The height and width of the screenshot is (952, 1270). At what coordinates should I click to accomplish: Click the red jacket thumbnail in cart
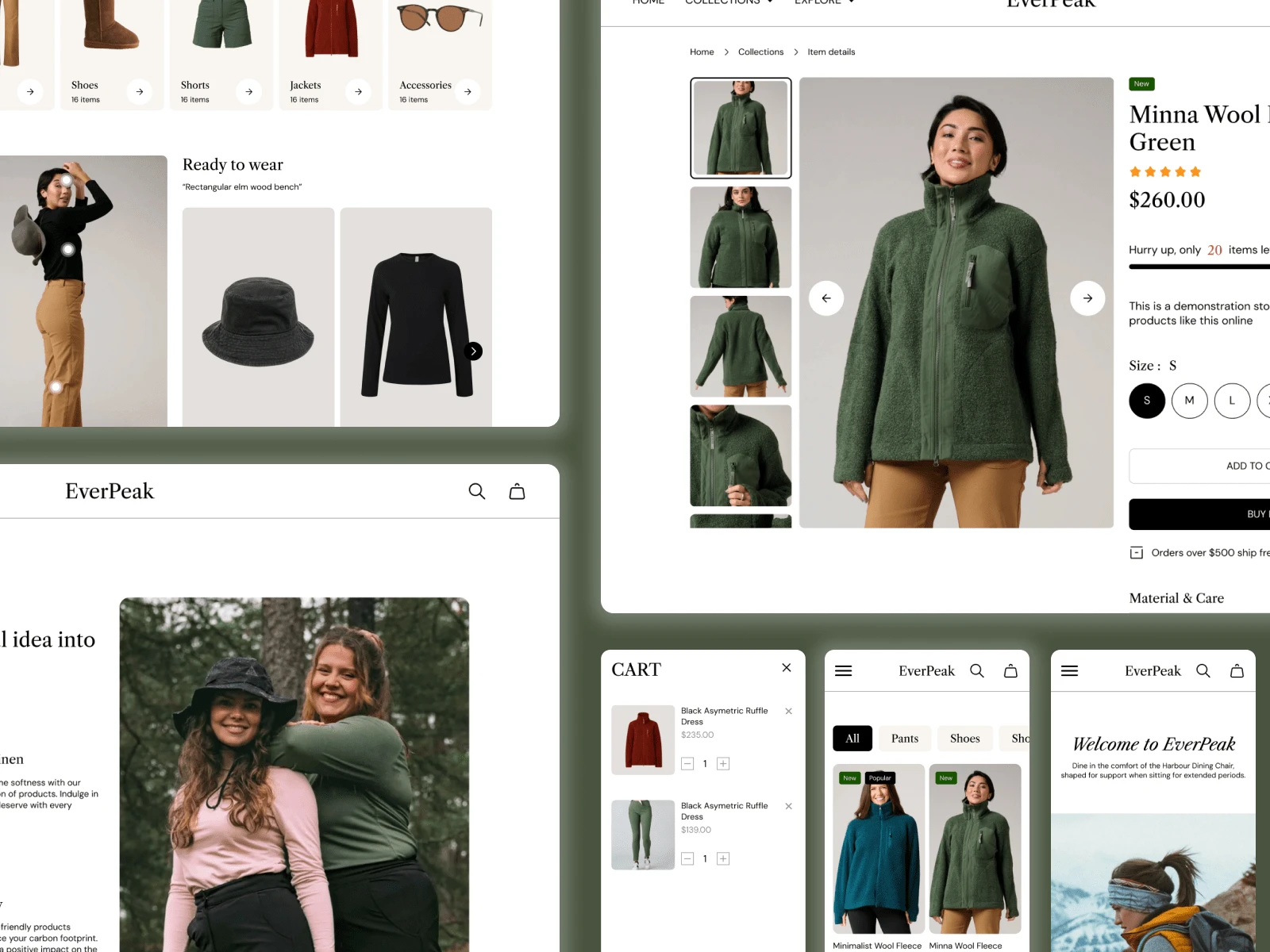pyautogui.click(x=643, y=740)
